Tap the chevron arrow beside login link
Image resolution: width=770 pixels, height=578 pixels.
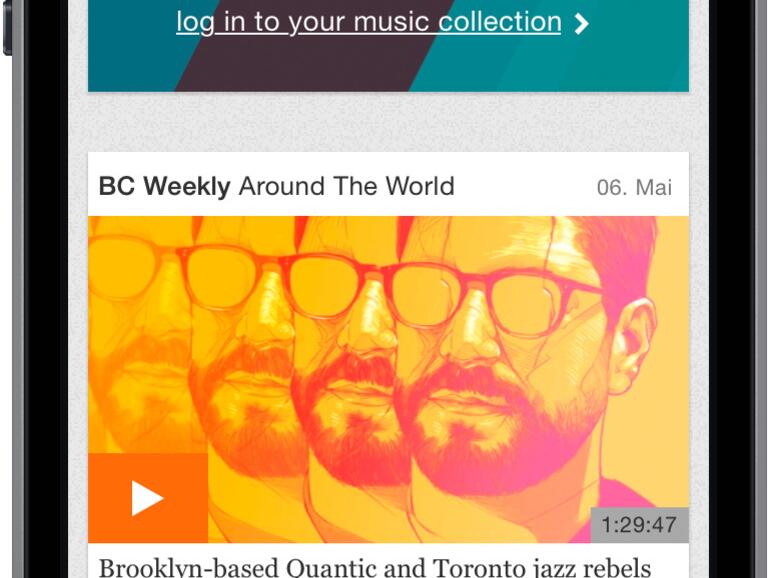581,24
